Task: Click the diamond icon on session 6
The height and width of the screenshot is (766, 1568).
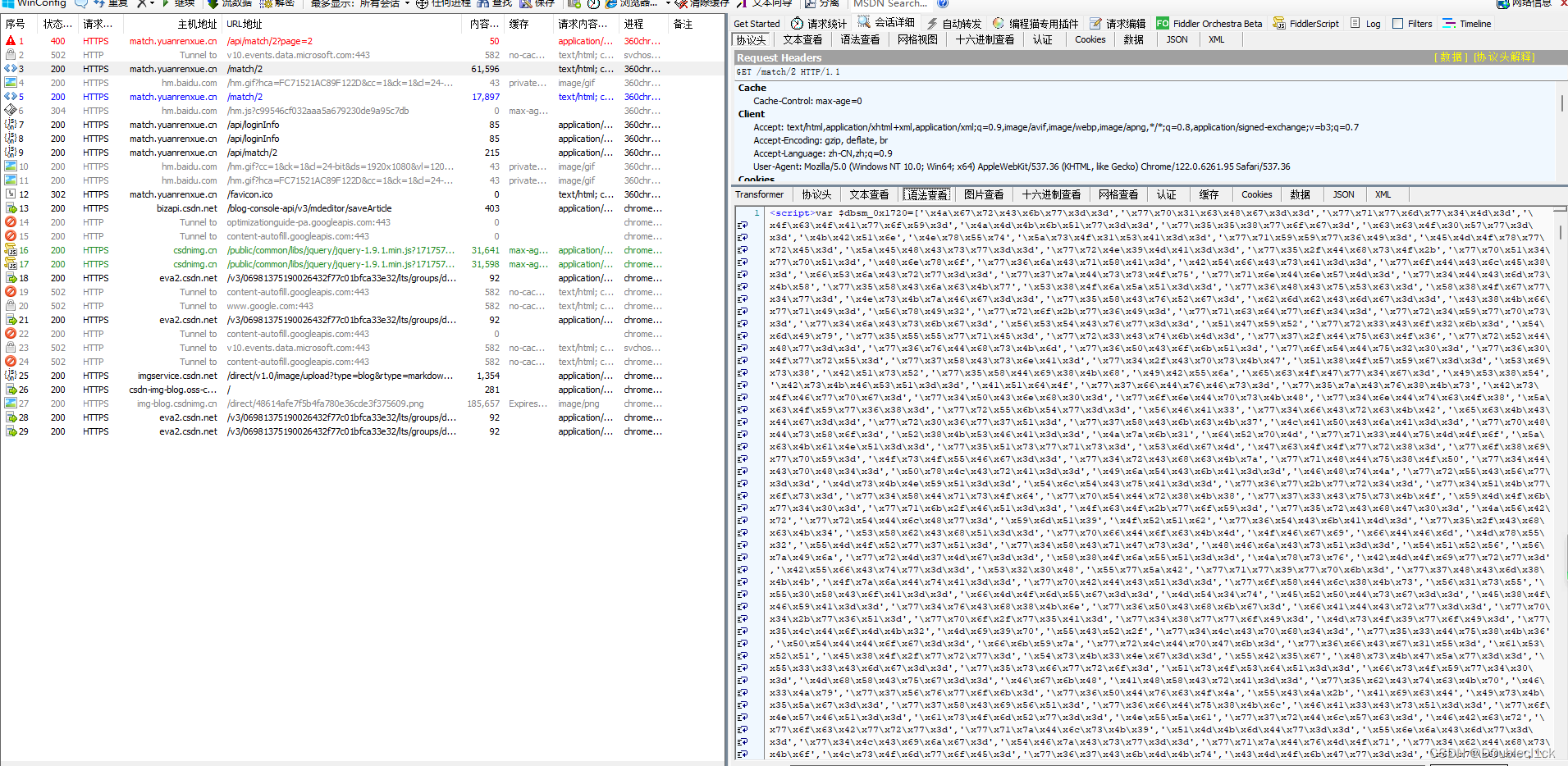Action: [11, 111]
